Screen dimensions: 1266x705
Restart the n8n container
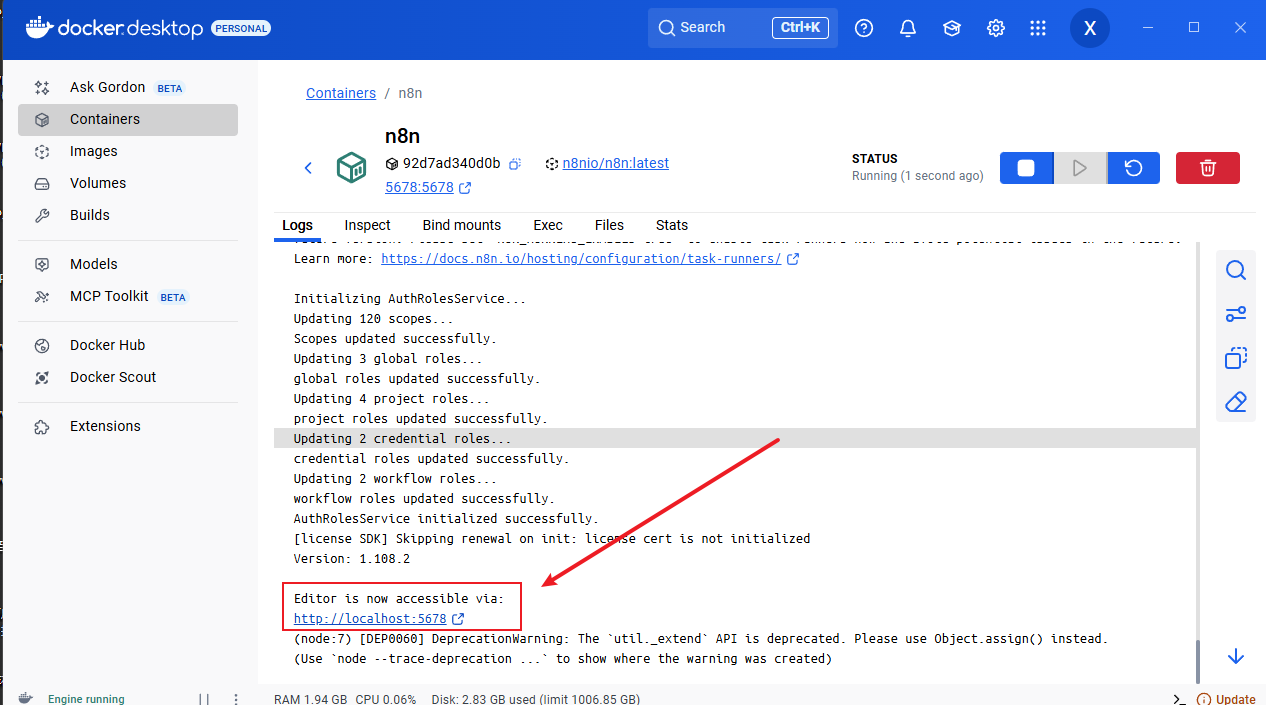pos(1133,168)
